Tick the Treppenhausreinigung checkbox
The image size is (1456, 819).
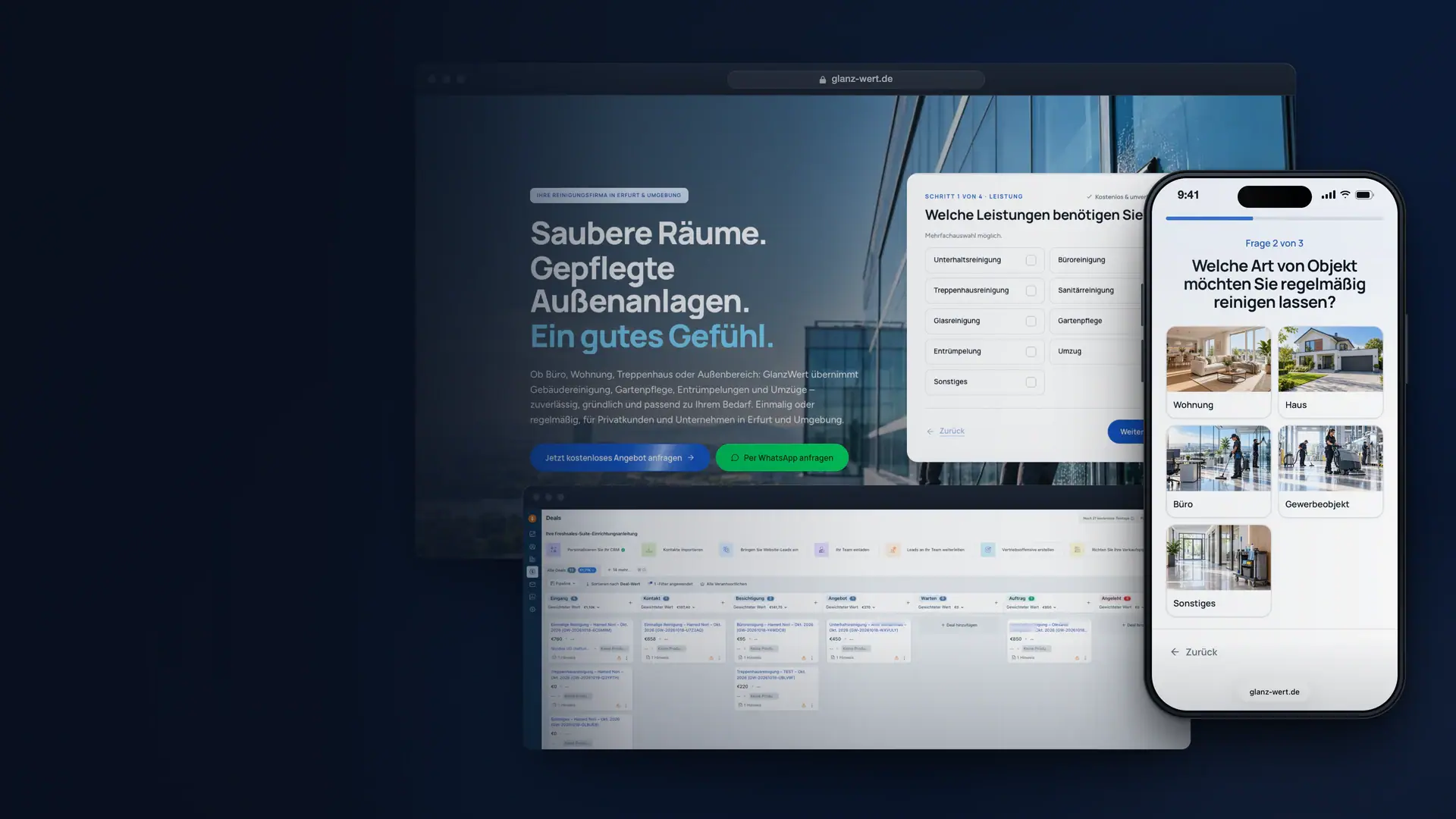click(x=1031, y=290)
